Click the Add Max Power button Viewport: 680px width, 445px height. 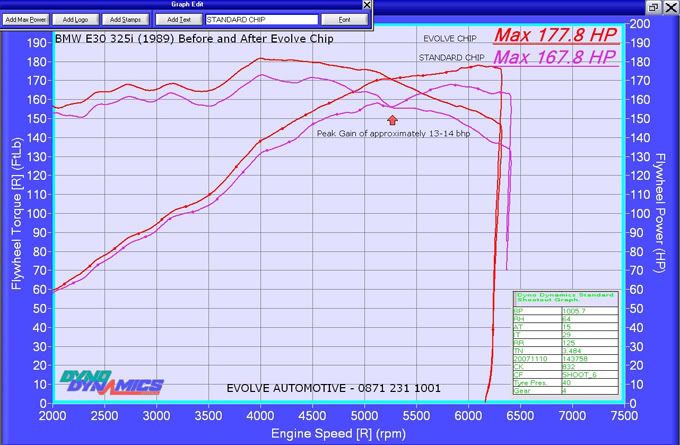tap(26, 20)
